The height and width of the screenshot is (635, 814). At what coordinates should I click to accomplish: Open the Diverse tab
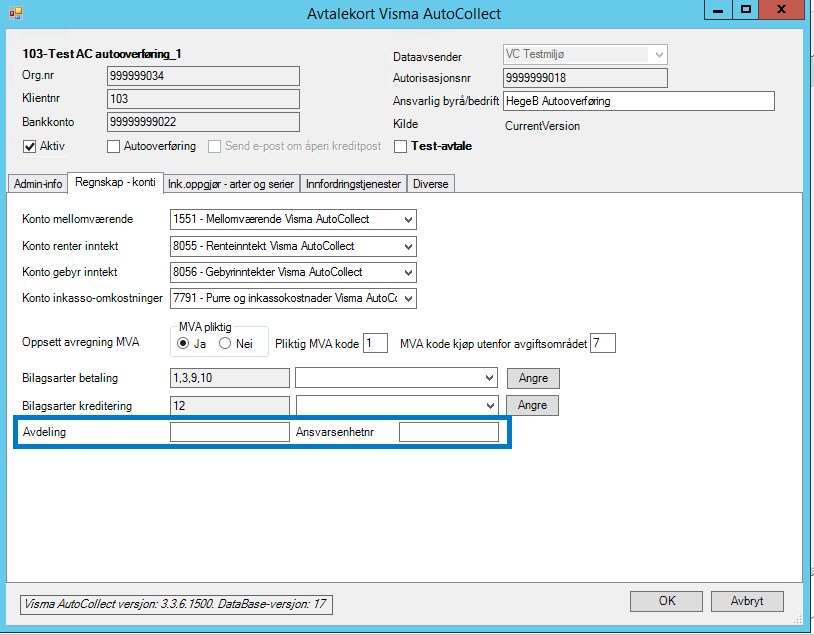click(x=430, y=184)
